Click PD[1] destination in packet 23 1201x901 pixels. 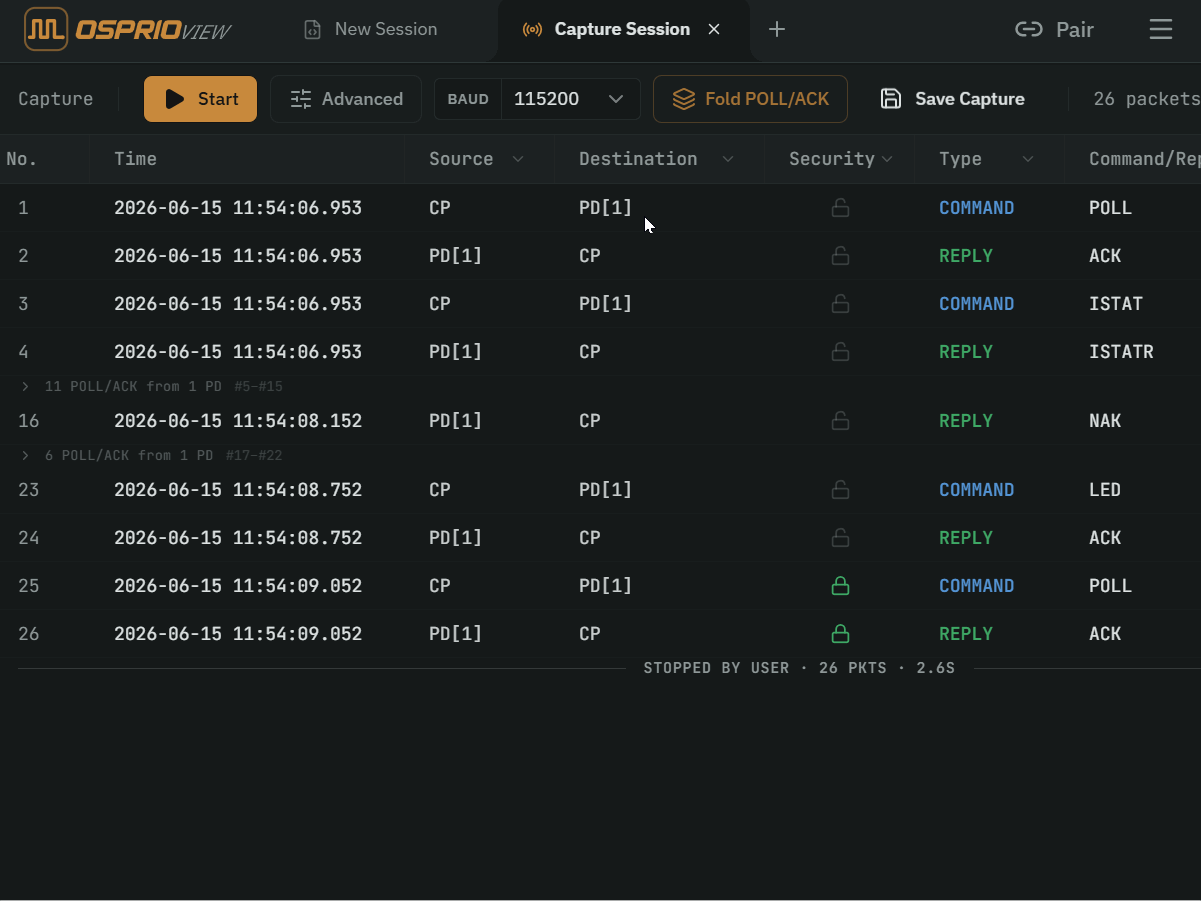(606, 490)
